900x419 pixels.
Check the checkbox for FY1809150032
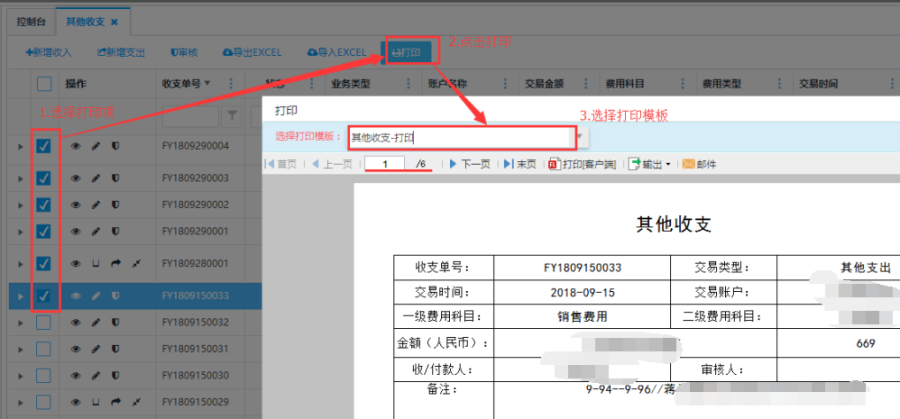pyautogui.click(x=44, y=322)
